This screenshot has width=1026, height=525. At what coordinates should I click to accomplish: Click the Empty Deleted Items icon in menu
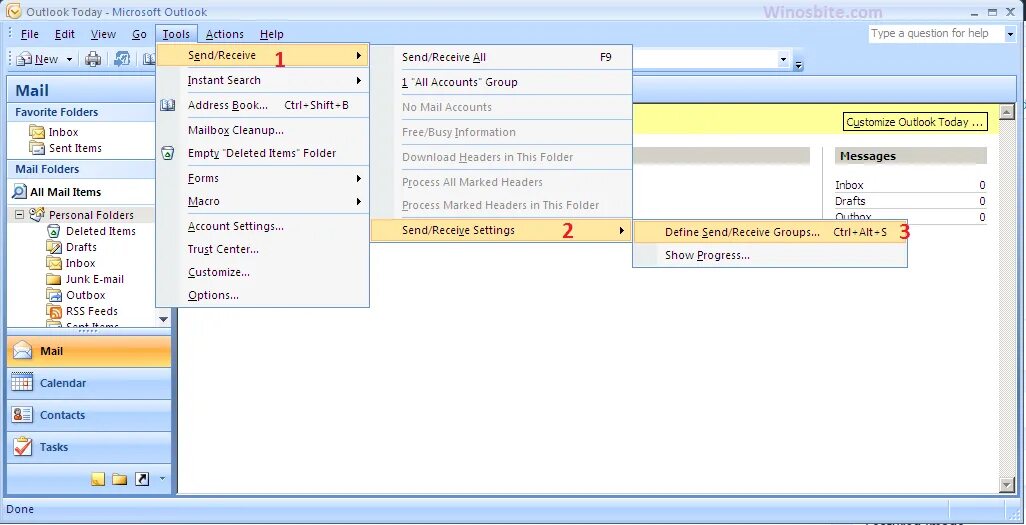168,153
